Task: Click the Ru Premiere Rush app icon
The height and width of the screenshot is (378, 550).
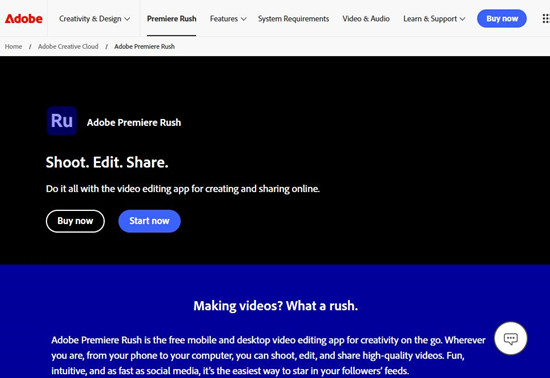Action: point(62,121)
